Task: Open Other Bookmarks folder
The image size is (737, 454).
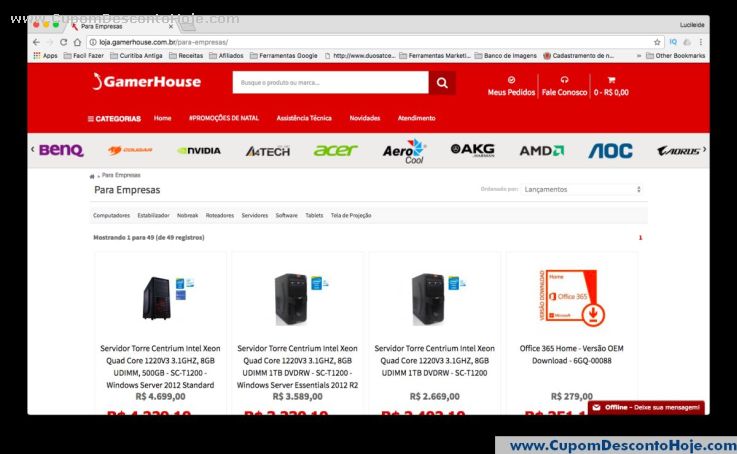Action: pos(675,55)
